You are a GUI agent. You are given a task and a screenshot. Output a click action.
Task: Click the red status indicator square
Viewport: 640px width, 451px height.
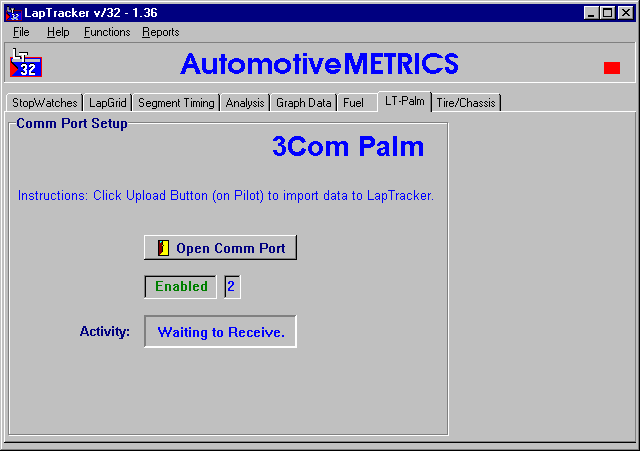(x=611, y=68)
